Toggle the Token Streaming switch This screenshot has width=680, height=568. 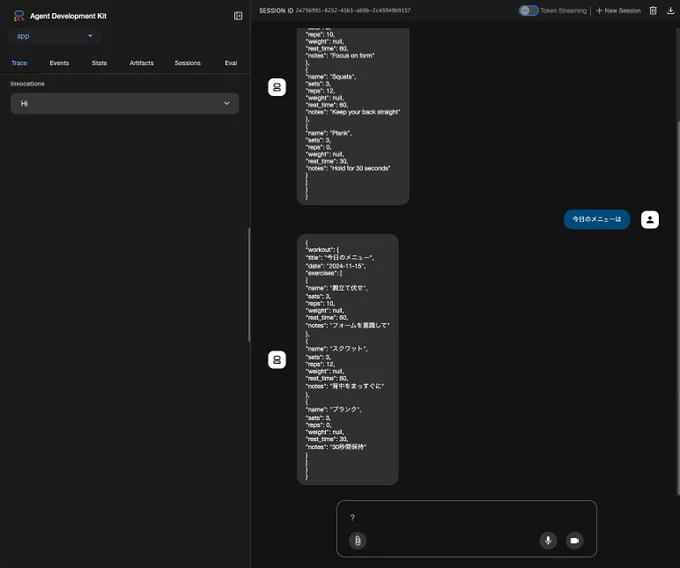528,10
